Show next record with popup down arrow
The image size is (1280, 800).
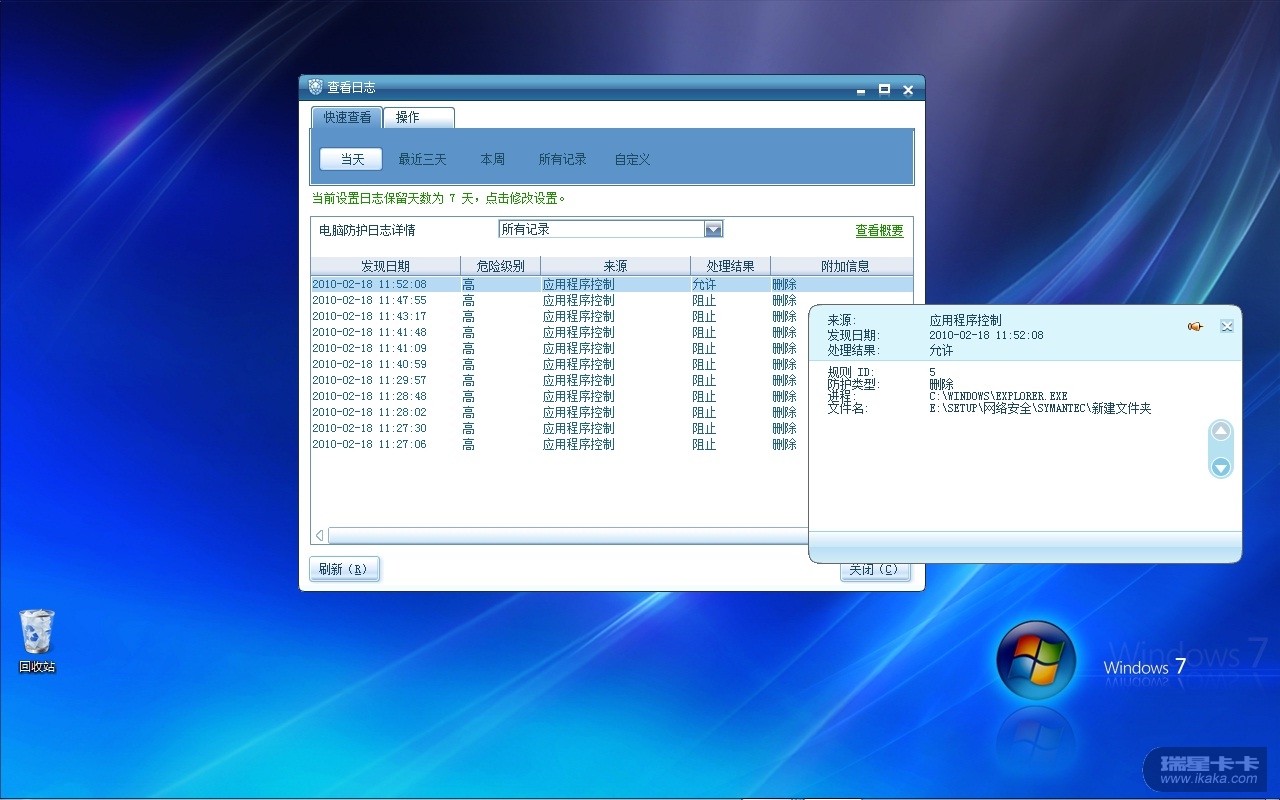click(1220, 467)
